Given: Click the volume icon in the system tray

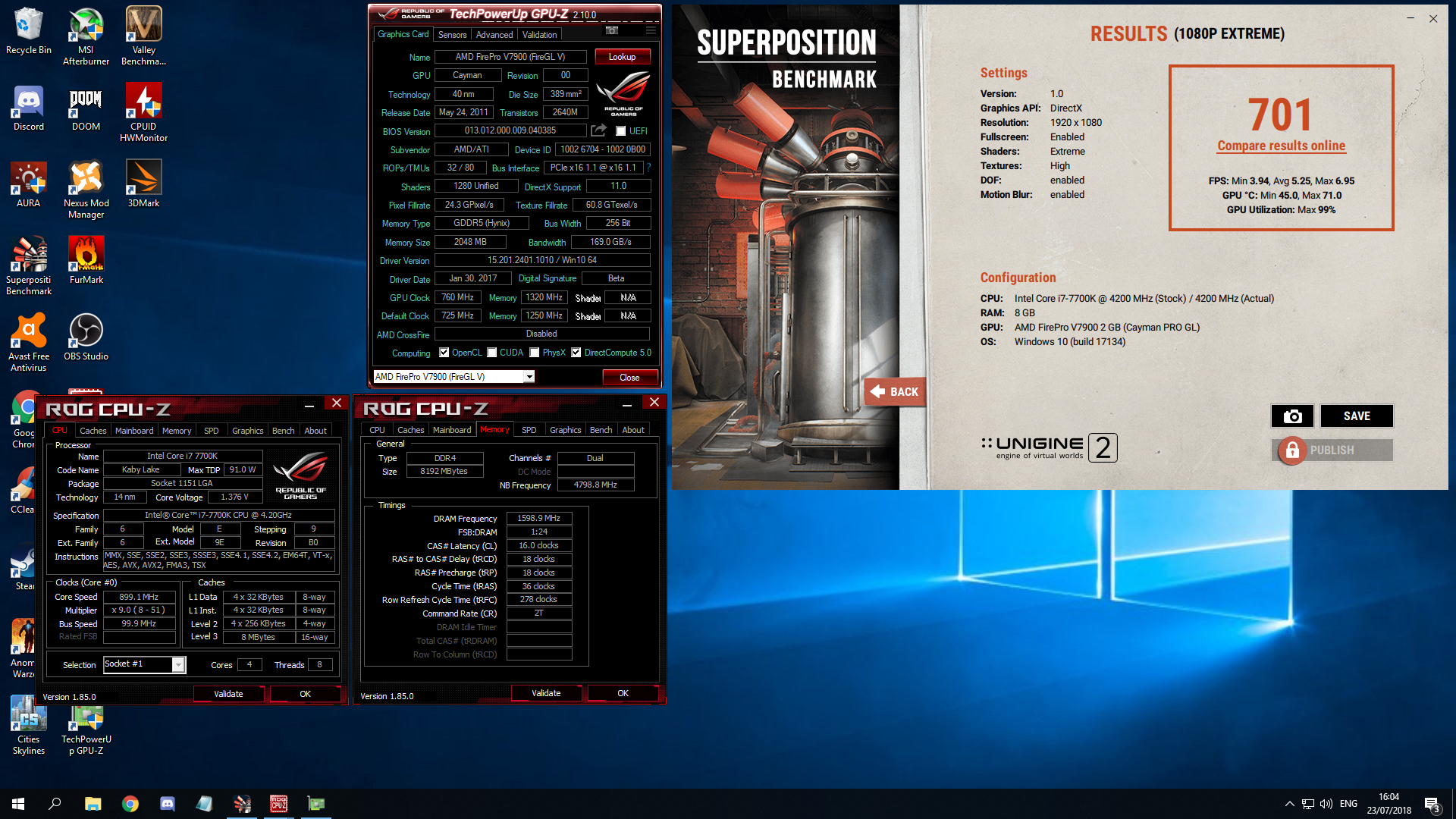Looking at the screenshot, I should (1326, 804).
